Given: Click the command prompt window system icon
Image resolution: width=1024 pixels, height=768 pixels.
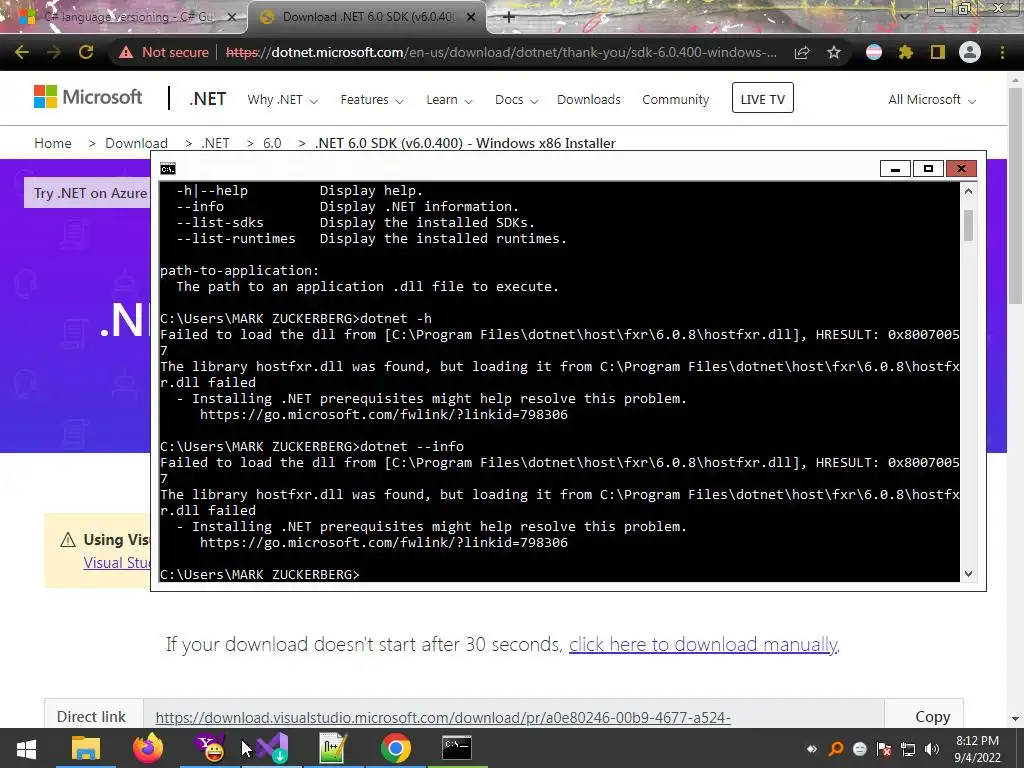Looking at the screenshot, I should point(168,169).
